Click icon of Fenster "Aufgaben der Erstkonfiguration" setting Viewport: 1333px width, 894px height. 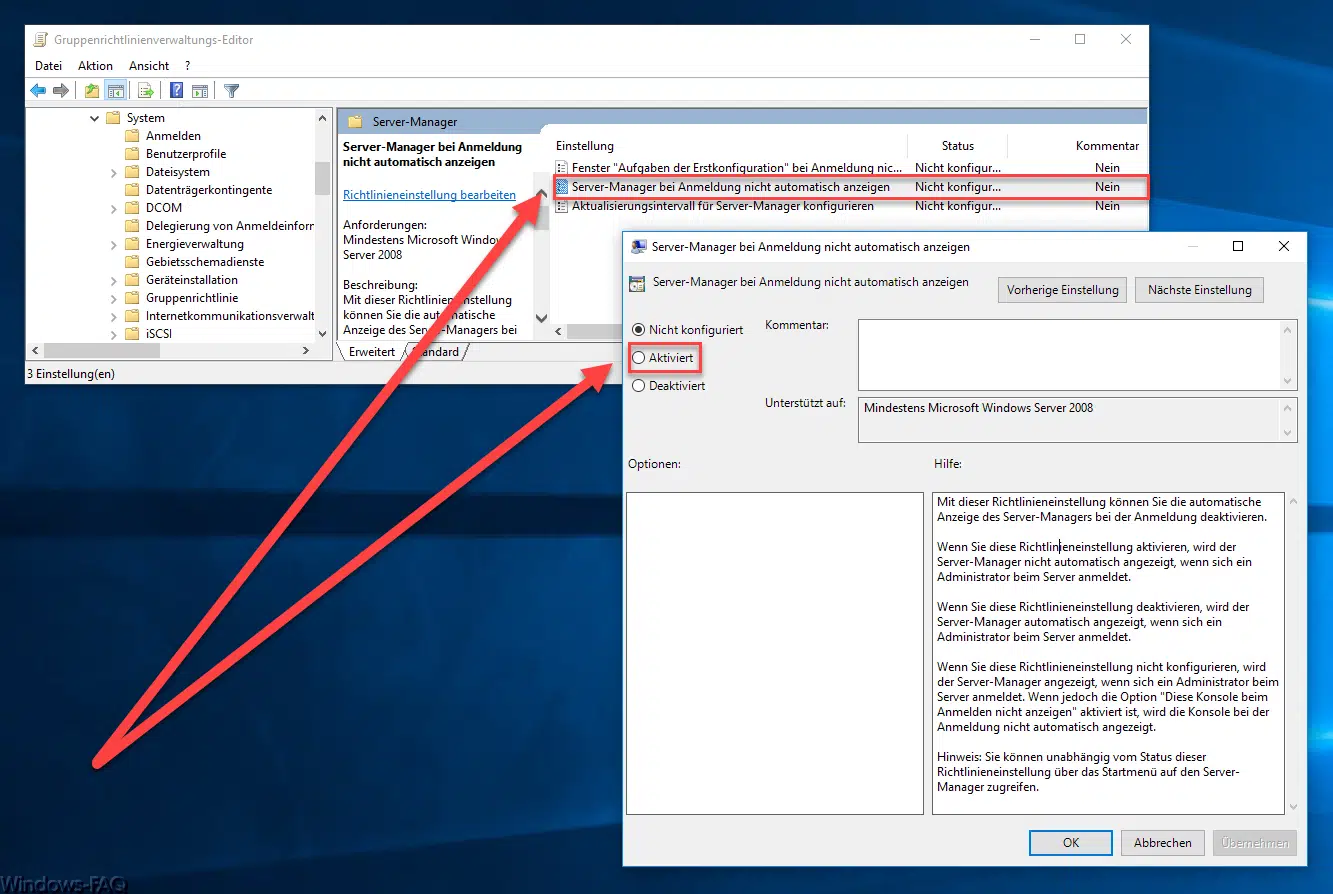[562, 168]
